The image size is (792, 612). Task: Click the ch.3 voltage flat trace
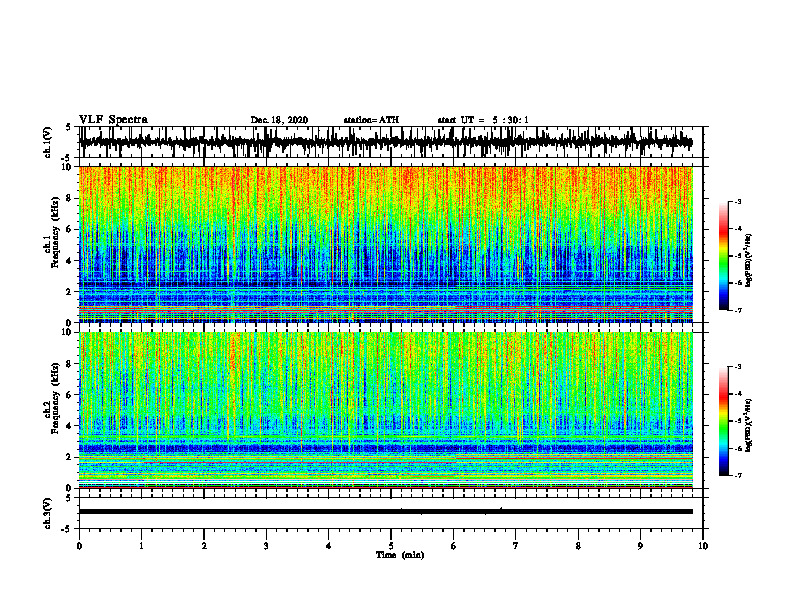click(x=386, y=512)
